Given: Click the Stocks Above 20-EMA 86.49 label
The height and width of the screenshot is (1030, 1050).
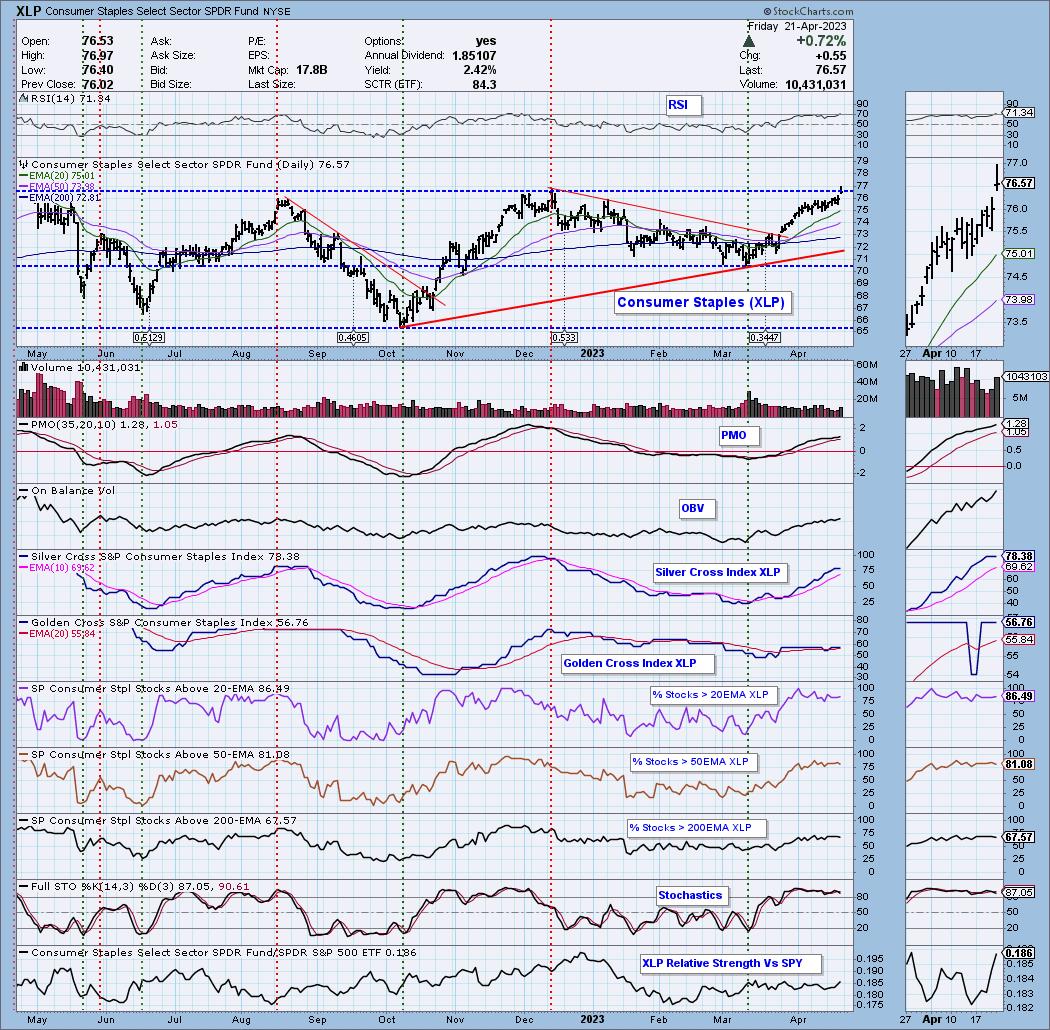Looking at the screenshot, I should pyautogui.click(x=155, y=688).
